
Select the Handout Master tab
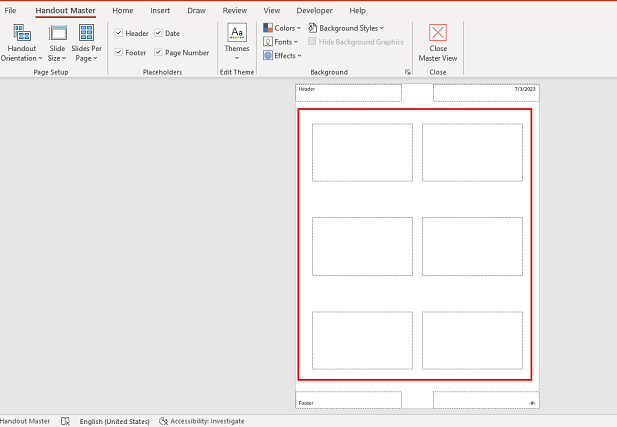pos(65,11)
